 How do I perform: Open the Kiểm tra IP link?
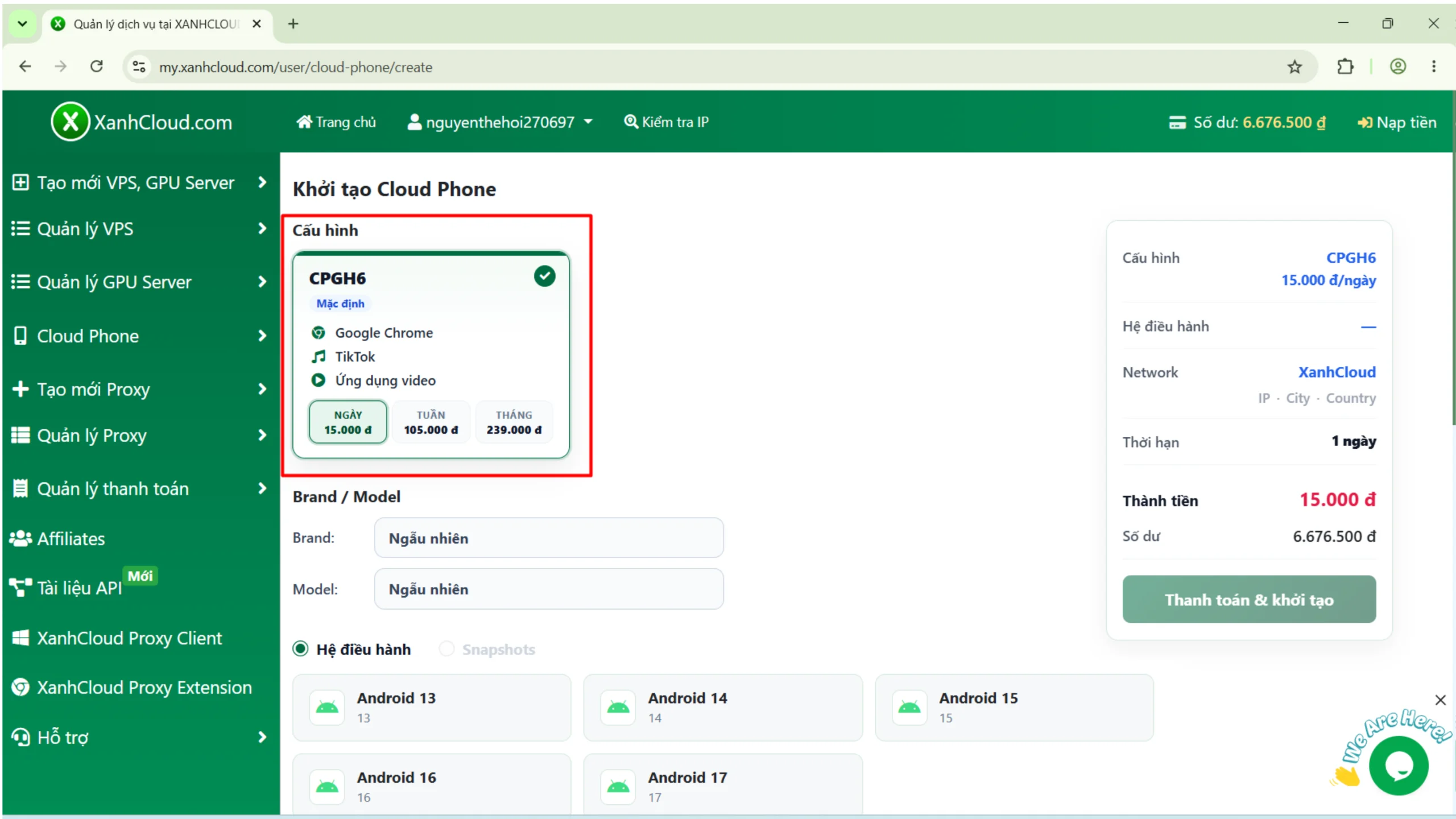point(666,122)
